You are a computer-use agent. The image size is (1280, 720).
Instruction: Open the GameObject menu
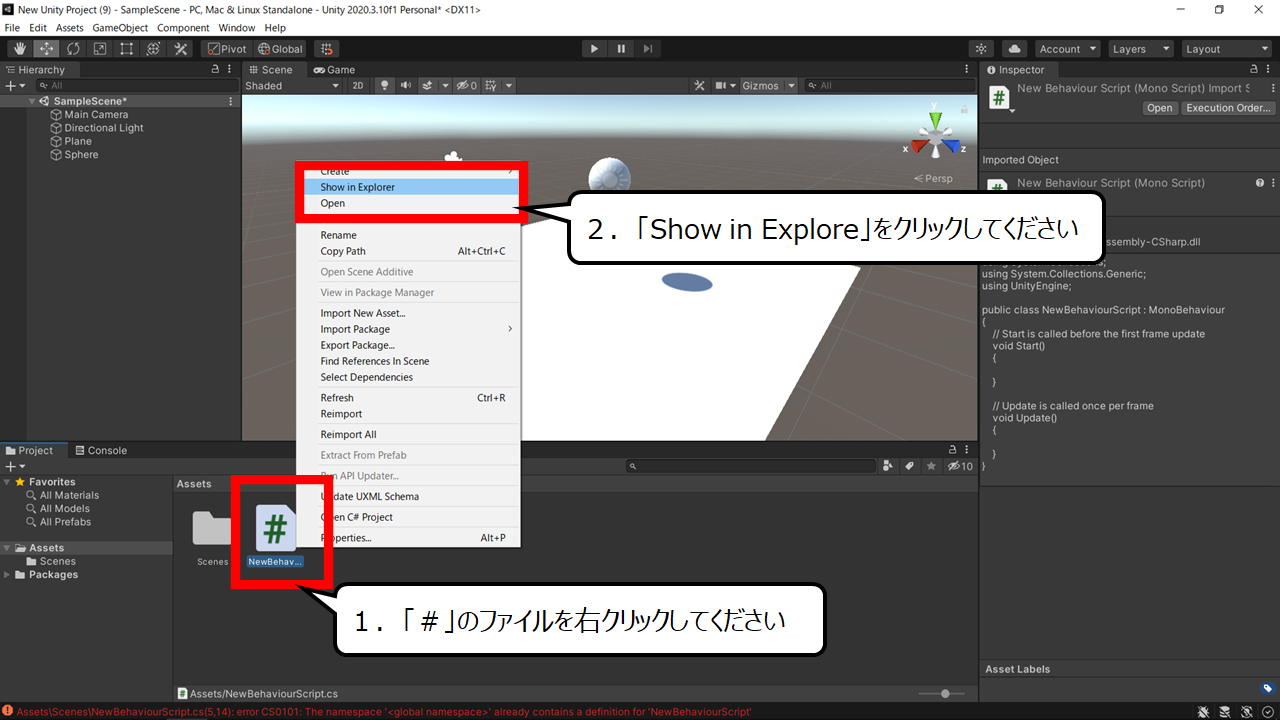(x=120, y=28)
